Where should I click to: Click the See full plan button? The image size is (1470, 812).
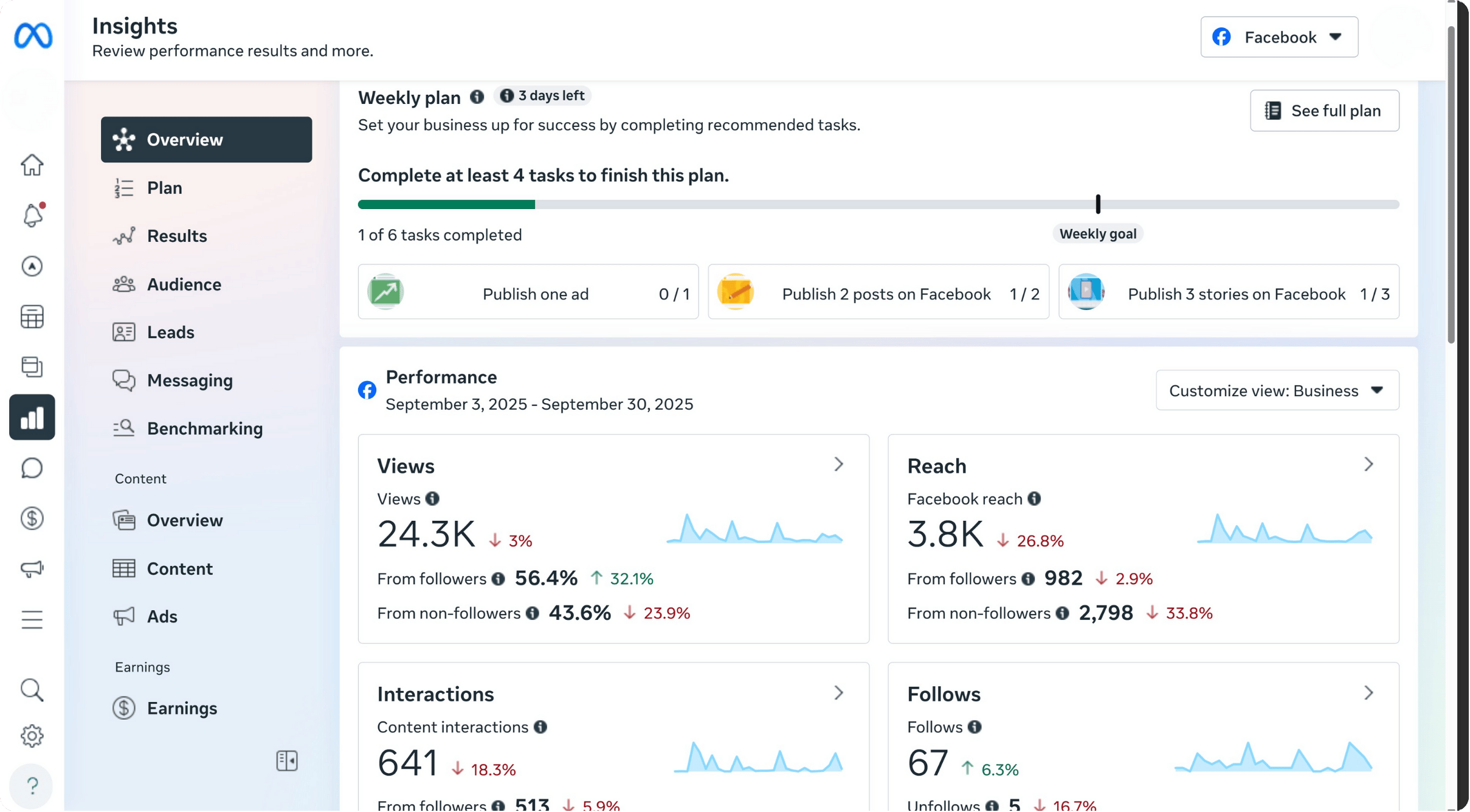point(1324,111)
